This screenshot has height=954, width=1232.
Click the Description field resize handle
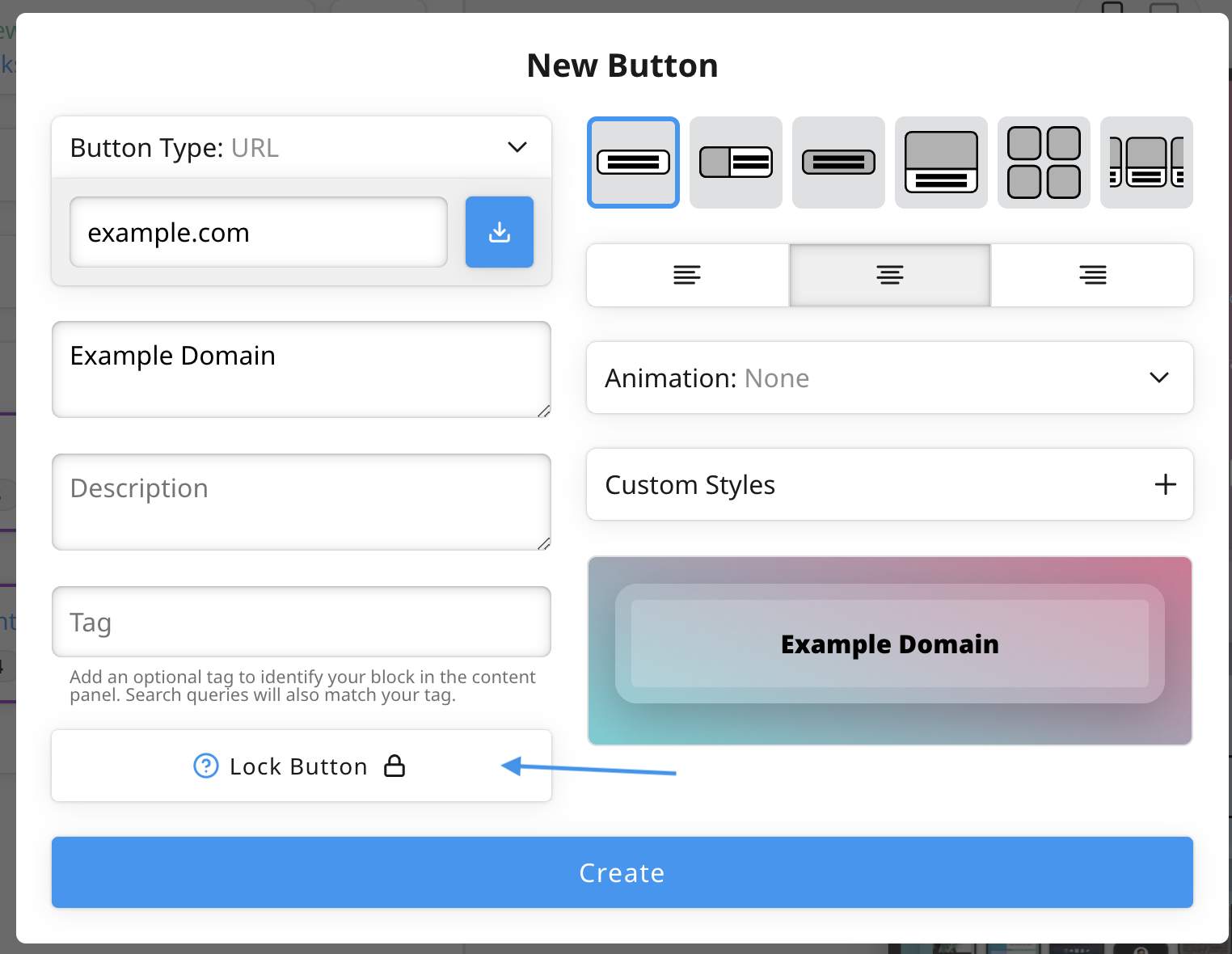pyautogui.click(x=544, y=543)
